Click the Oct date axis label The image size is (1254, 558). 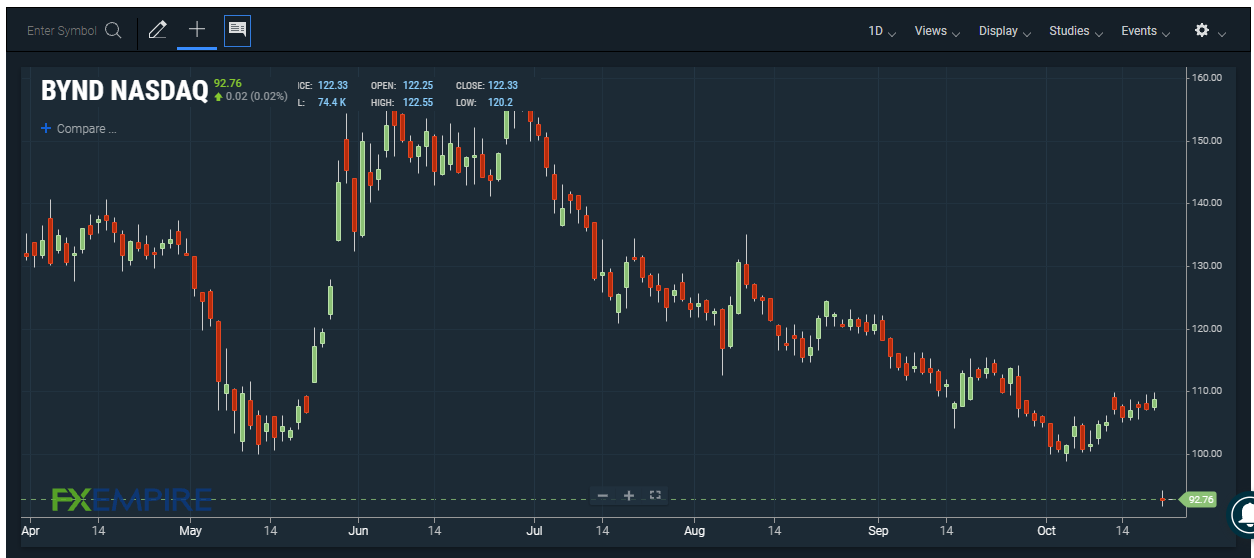point(1047,531)
